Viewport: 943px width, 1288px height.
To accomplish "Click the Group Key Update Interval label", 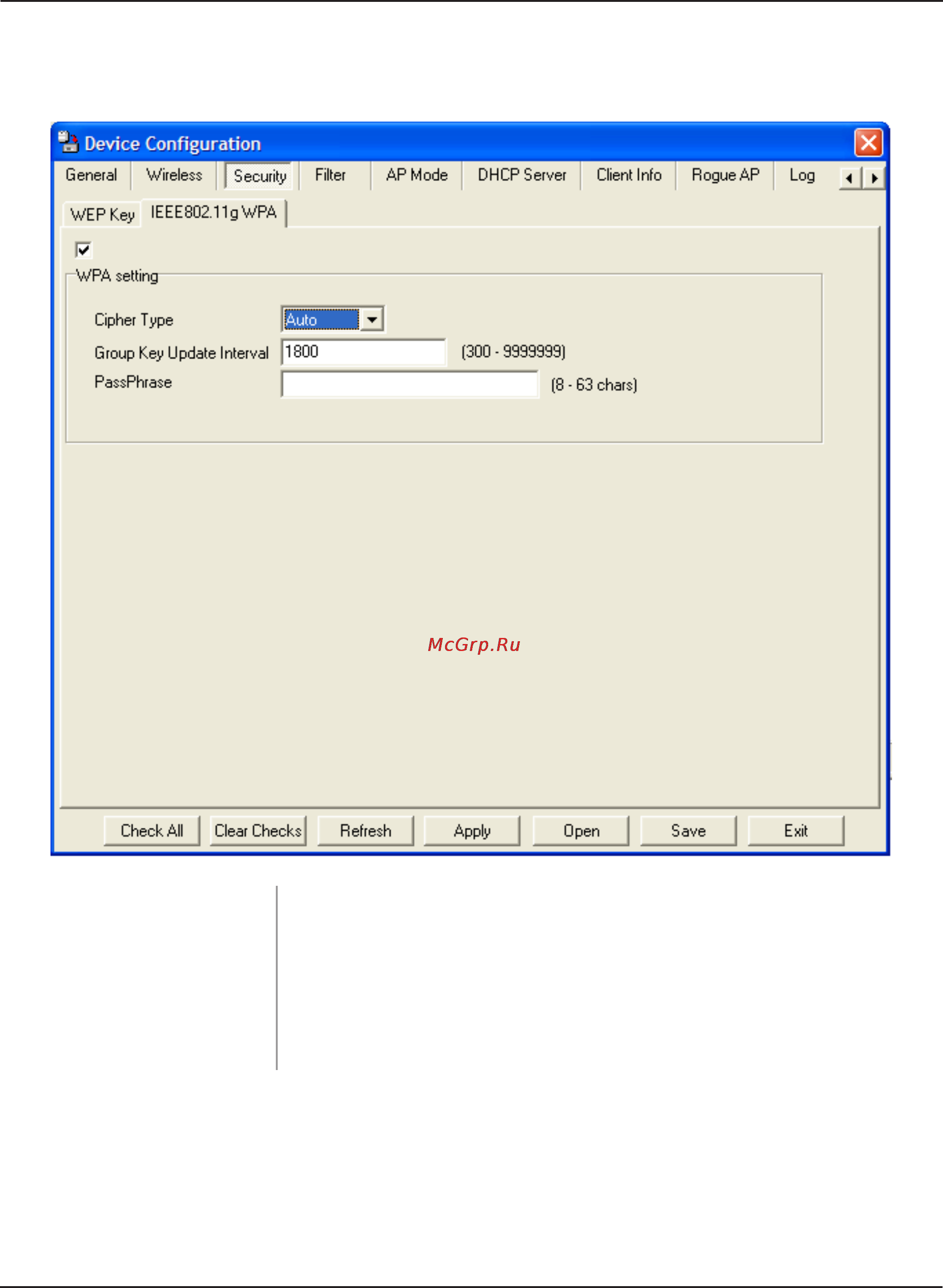I will pos(181,353).
